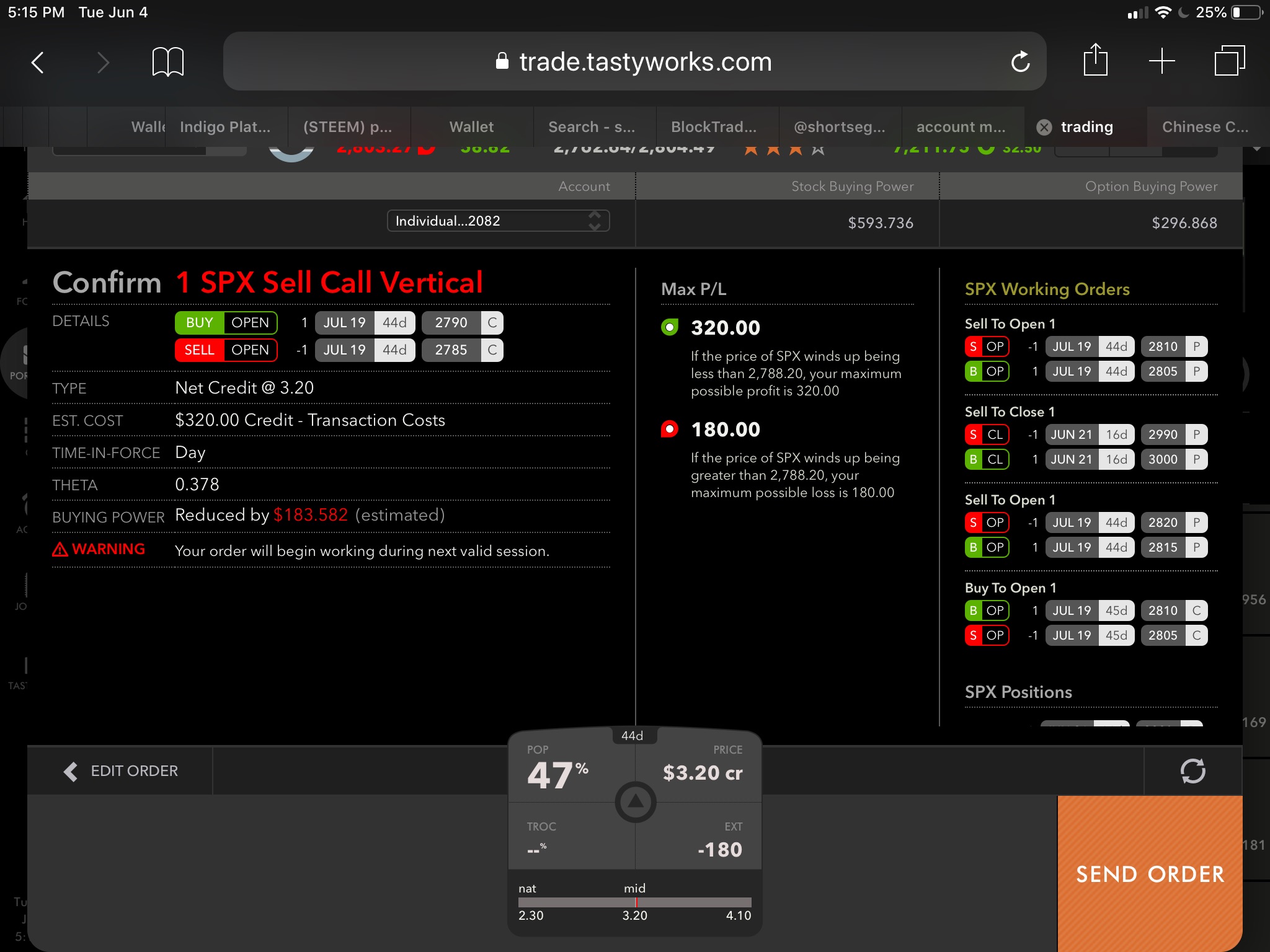Switch to the Chinese C... tab
The image size is (1270, 952).
point(1204,127)
